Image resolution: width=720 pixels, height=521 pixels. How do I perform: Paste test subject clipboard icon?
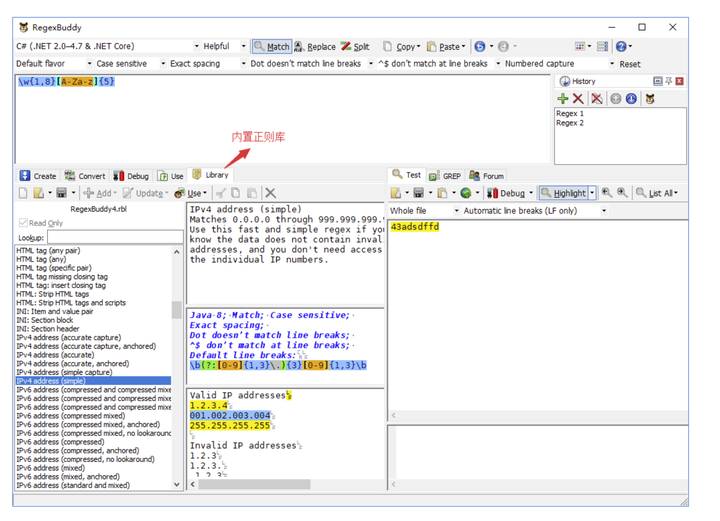pos(442,193)
